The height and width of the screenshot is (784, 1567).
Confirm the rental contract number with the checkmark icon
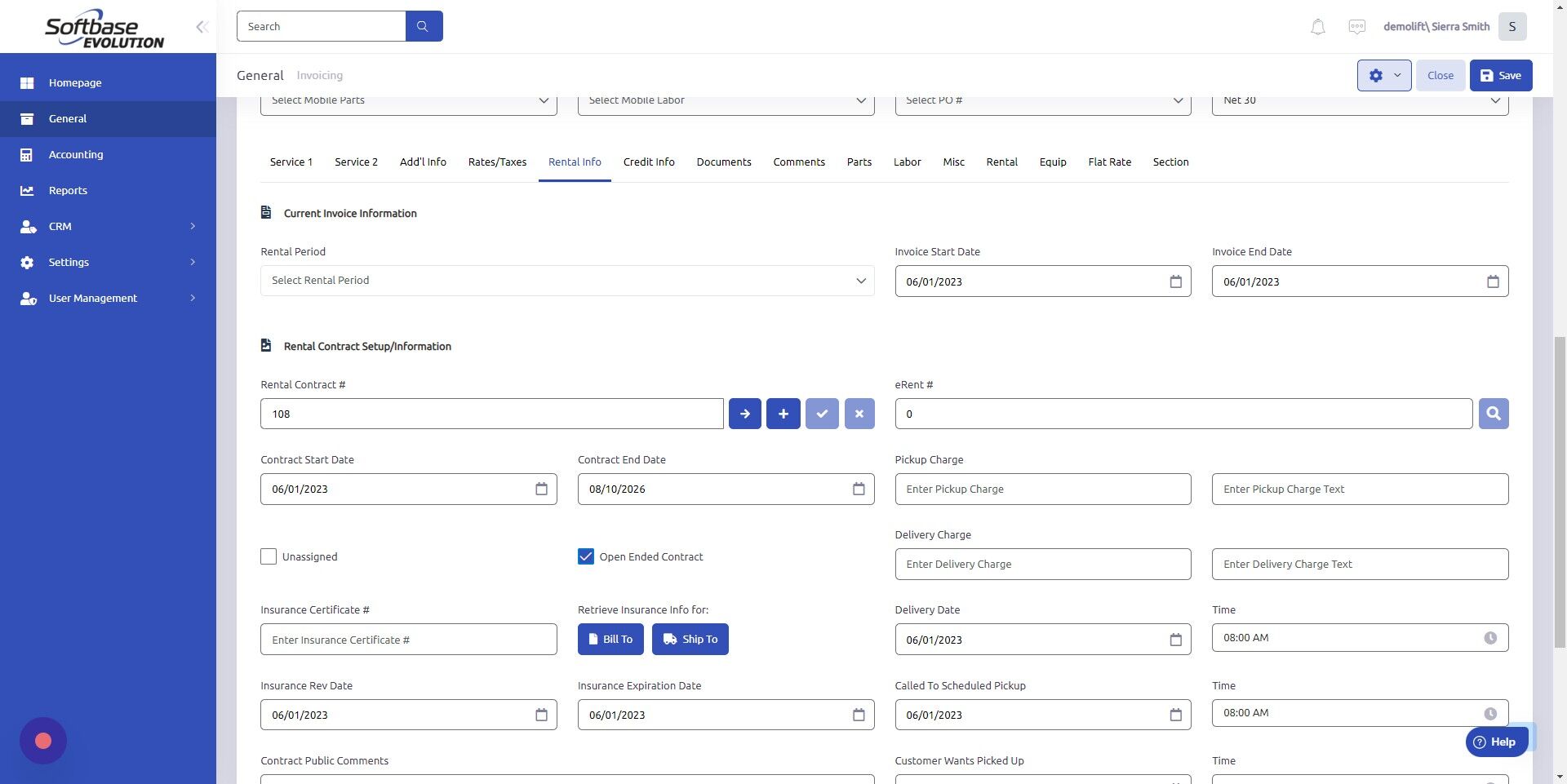click(822, 414)
